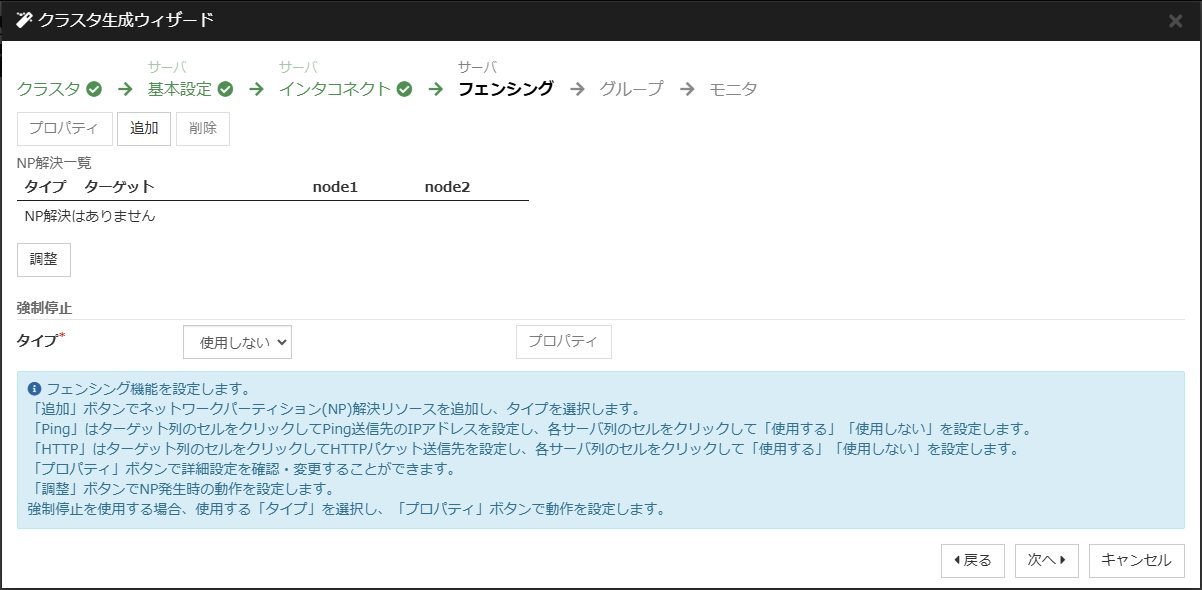The image size is (1202, 590).
Task: Click the wizard wand icon in title bar
Action: 25,20
